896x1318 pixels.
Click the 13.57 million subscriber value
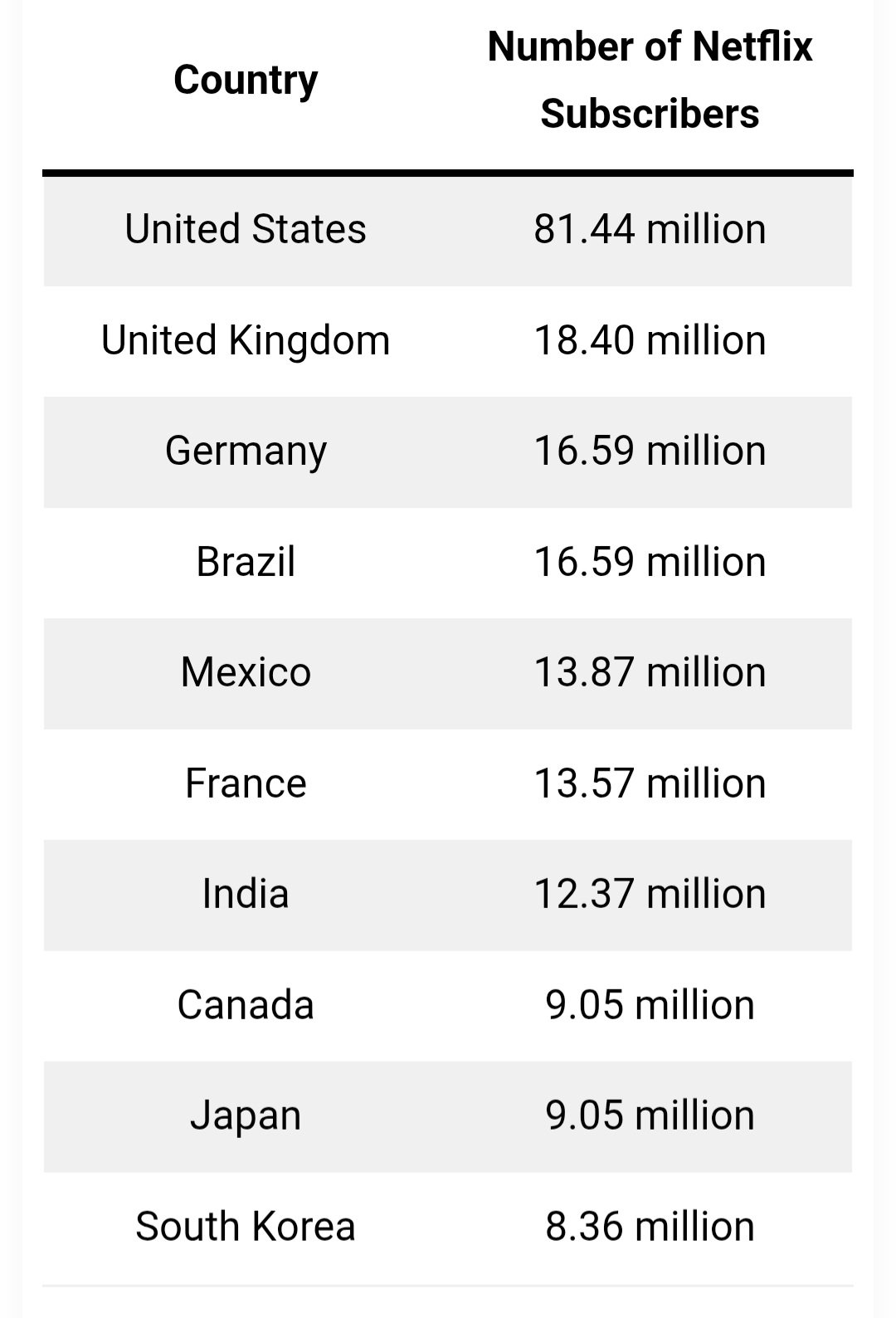(650, 783)
